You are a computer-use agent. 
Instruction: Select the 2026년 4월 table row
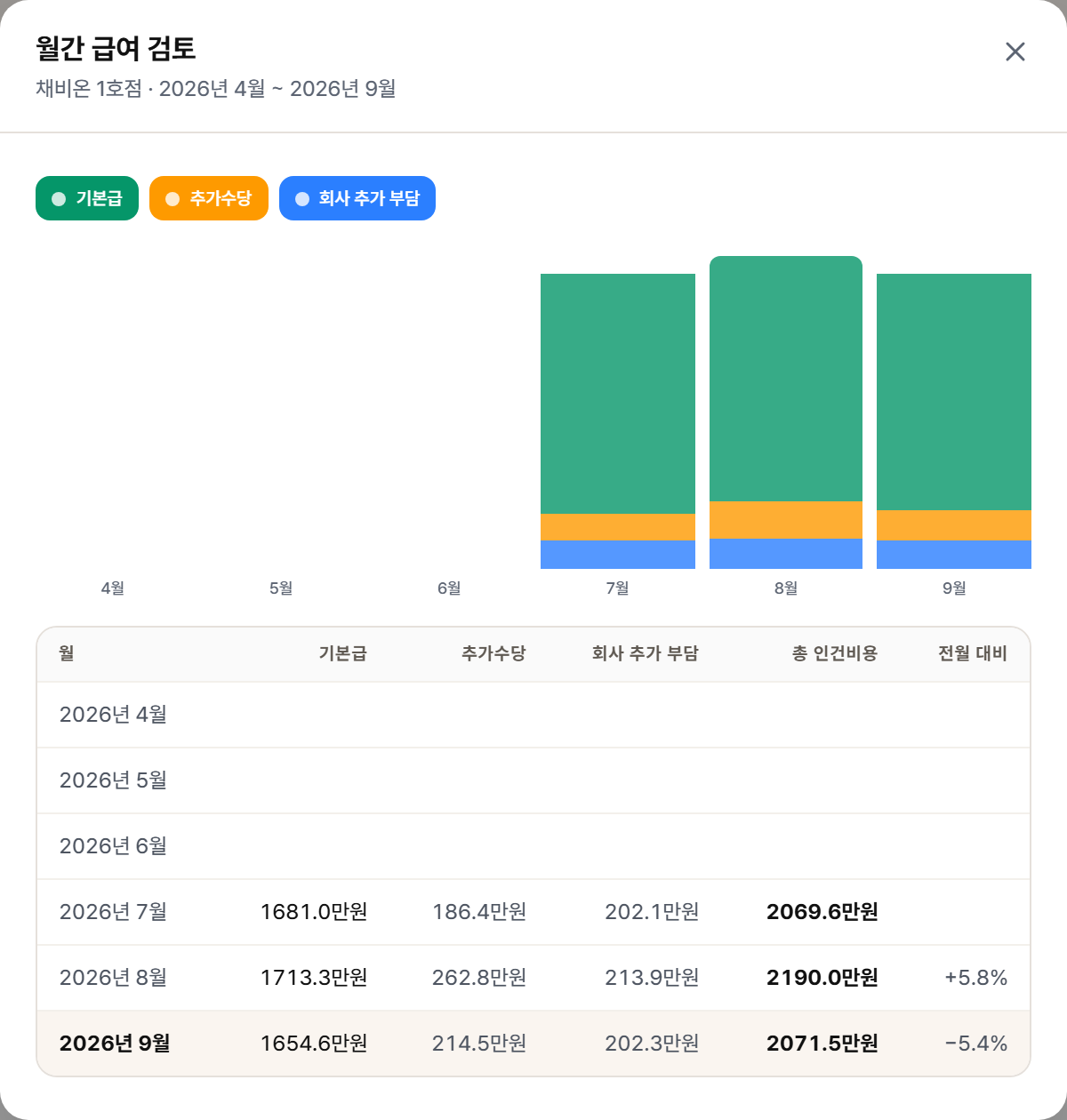pos(533,715)
